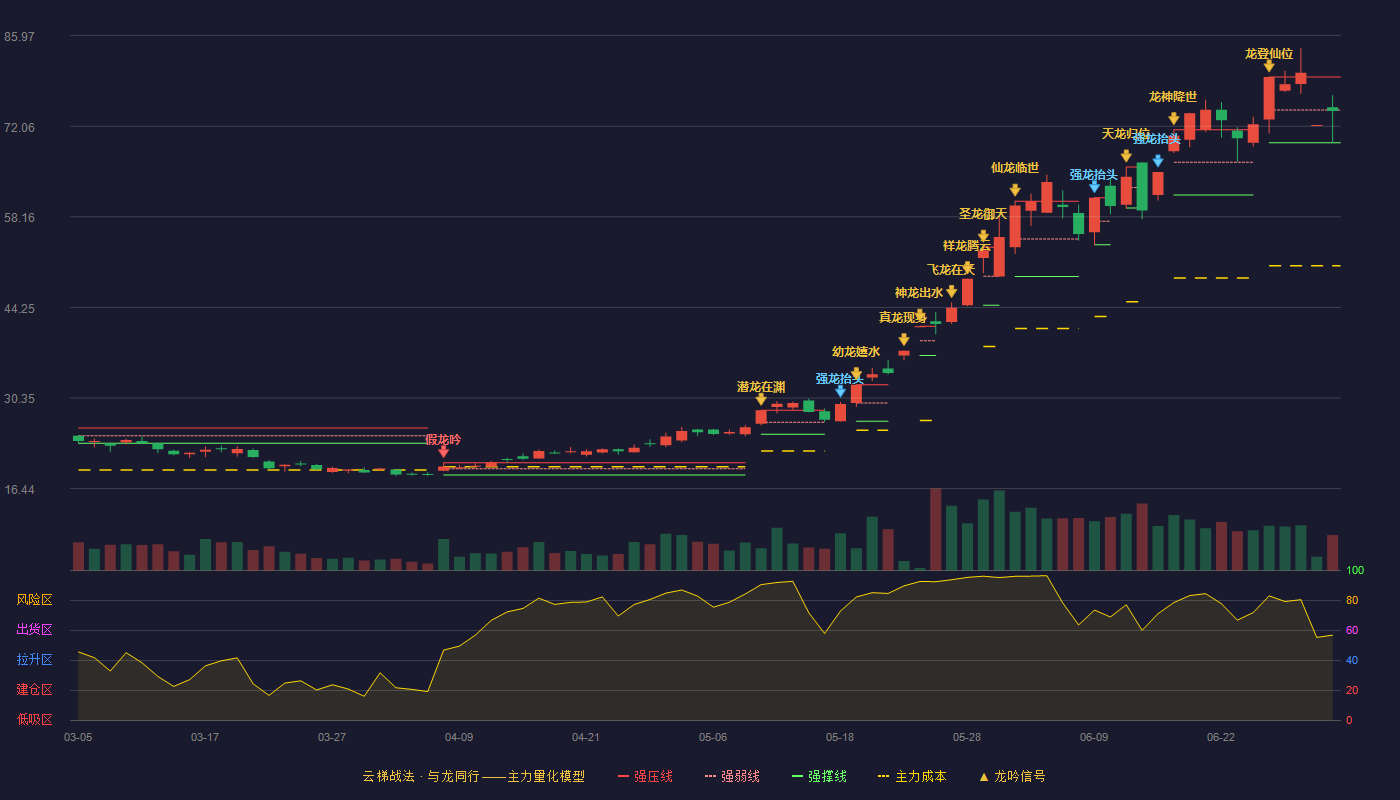Image resolution: width=1400 pixels, height=800 pixels.
Task: Click the yellow arrow under 潜龙在渊
Action: tap(761, 399)
